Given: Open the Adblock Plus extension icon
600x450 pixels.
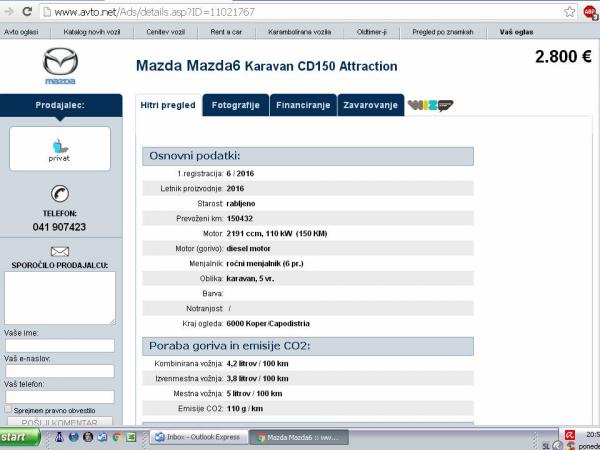Looking at the screenshot, I should [x=591, y=12].
